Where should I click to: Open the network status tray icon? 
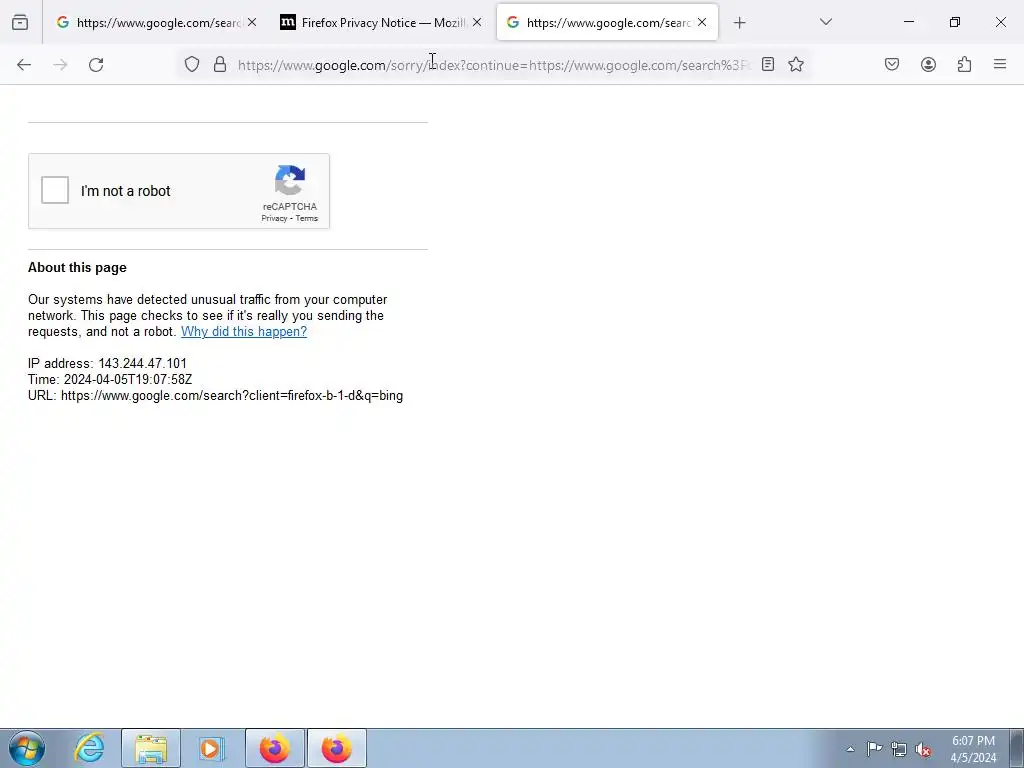[x=899, y=749]
